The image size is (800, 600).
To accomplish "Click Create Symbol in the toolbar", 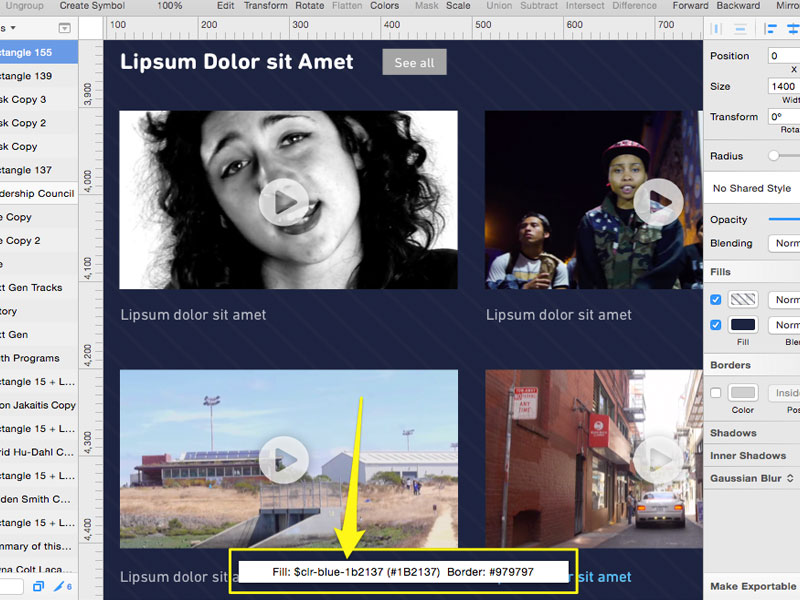I will (x=92, y=6).
